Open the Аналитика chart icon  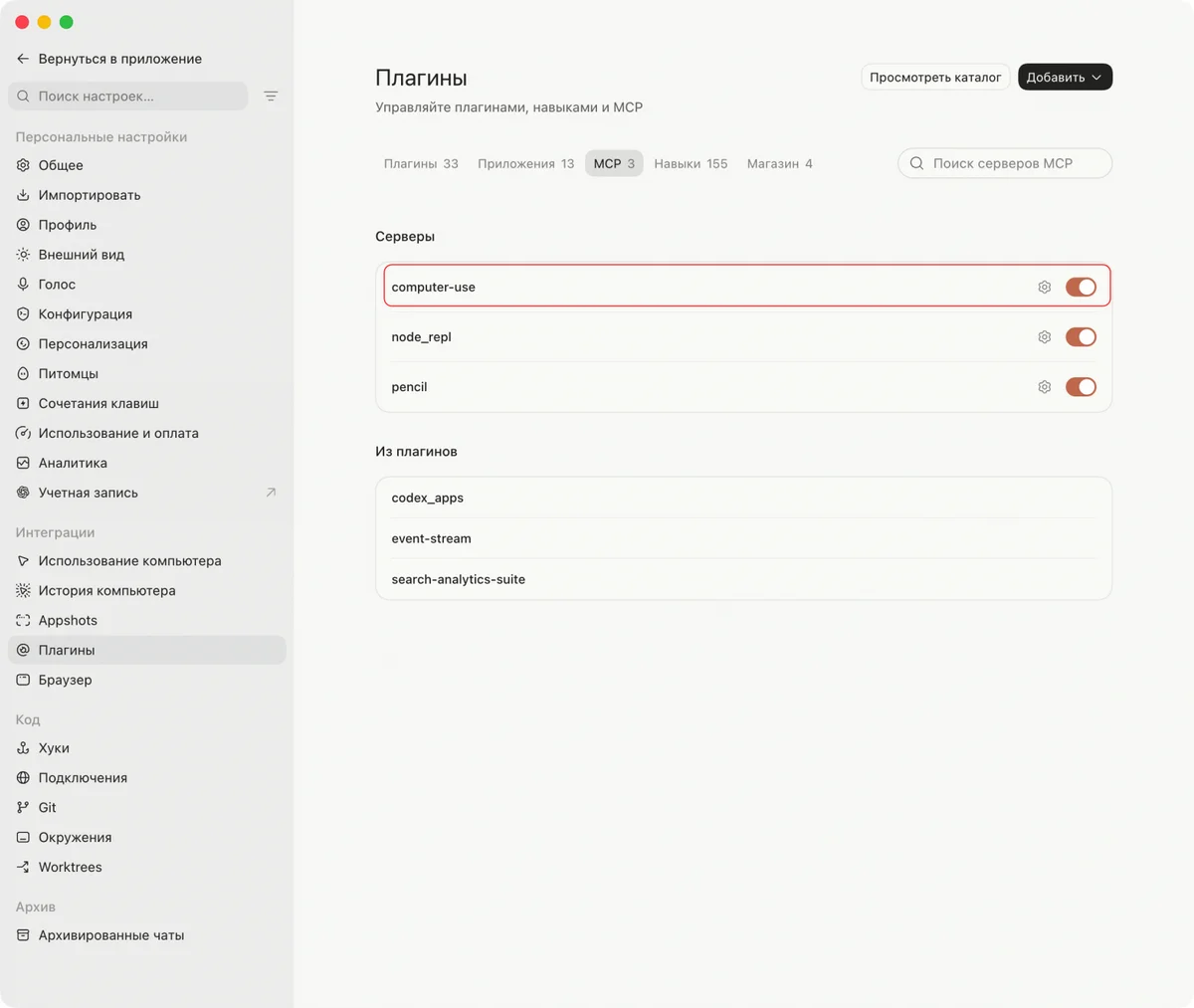tap(23, 464)
